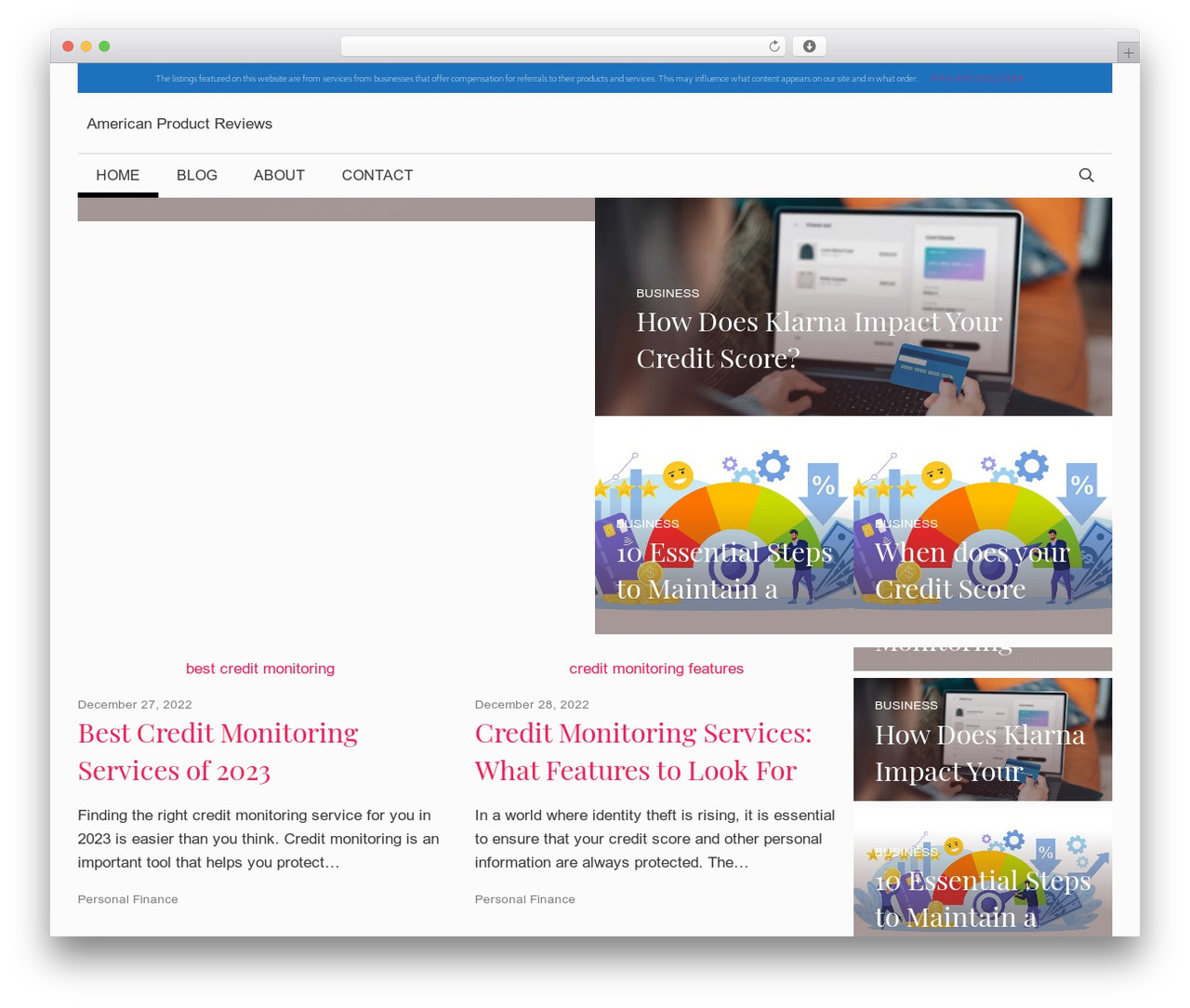This screenshot has height=1008, width=1190.
Task: Click the browser reload icon
Action: coord(774,46)
